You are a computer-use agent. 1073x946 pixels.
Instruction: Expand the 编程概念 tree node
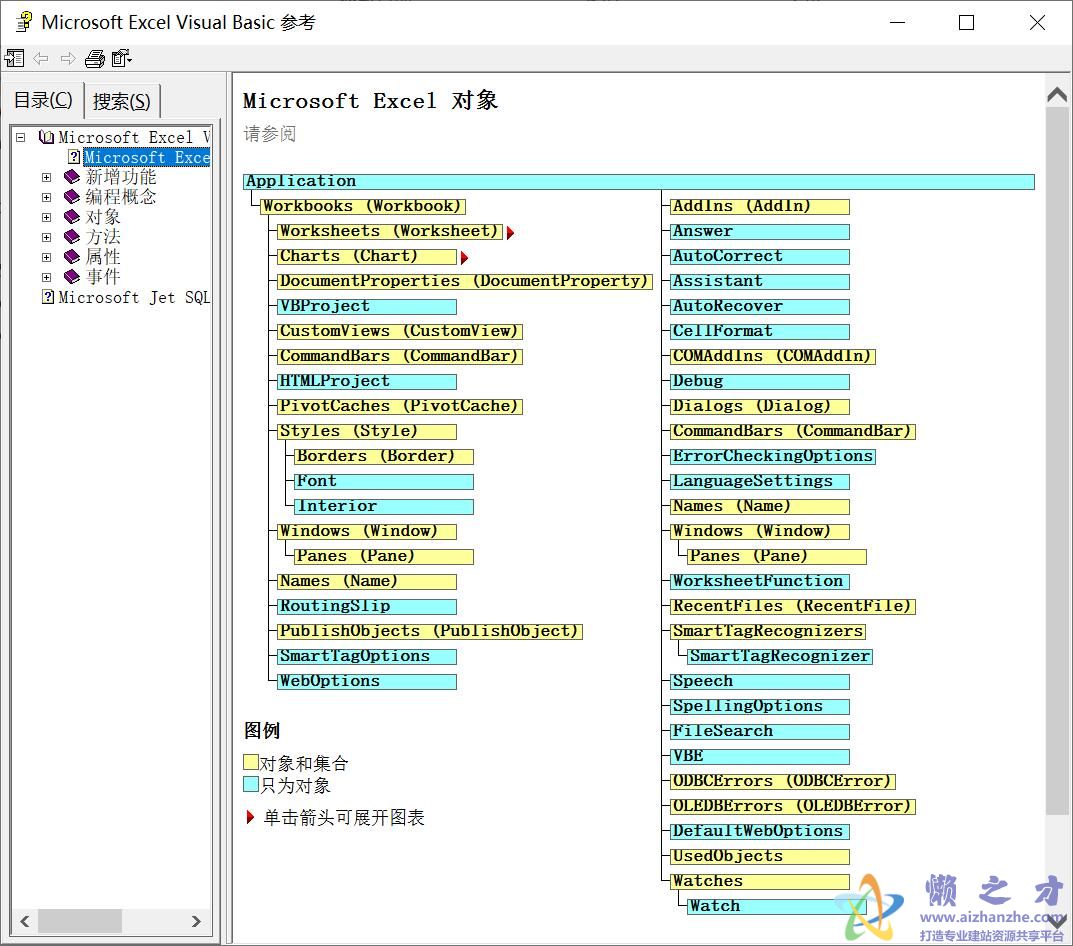tap(47, 197)
